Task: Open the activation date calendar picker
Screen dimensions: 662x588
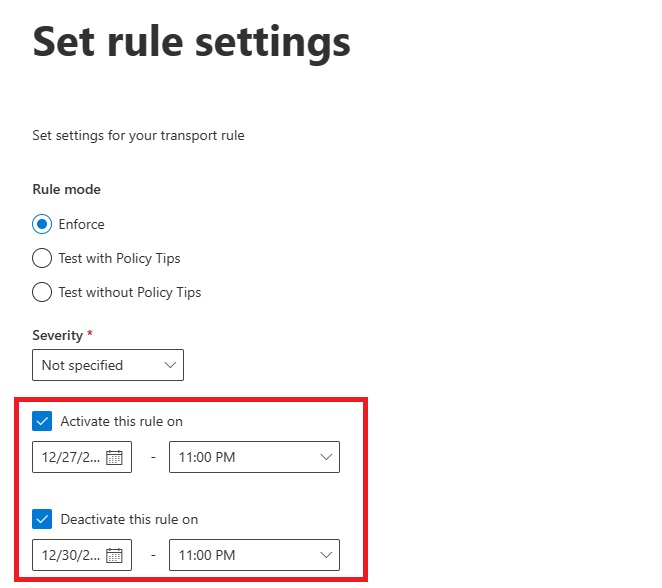Action: click(114, 458)
